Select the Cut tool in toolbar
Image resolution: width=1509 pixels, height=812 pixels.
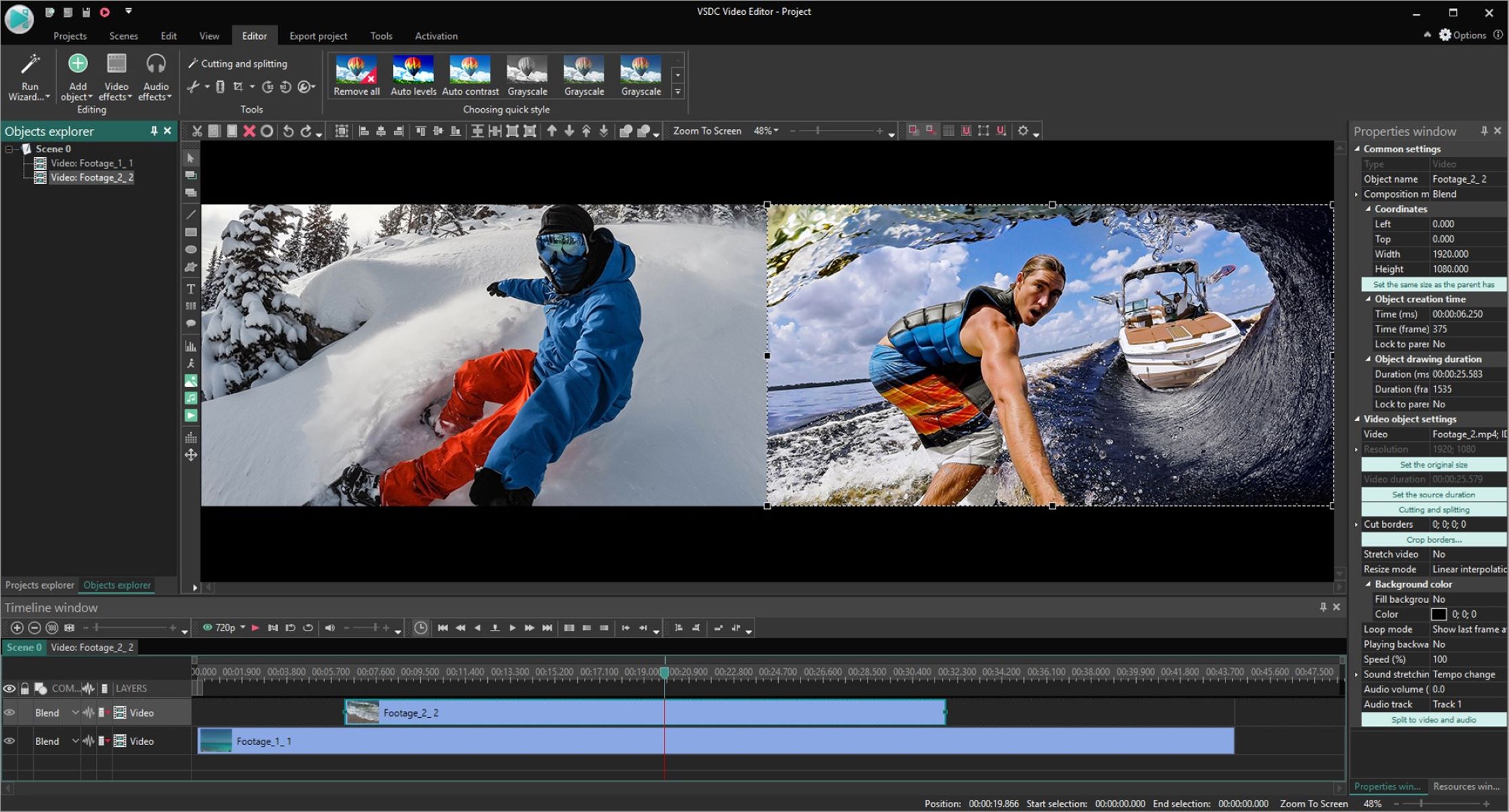(x=197, y=131)
